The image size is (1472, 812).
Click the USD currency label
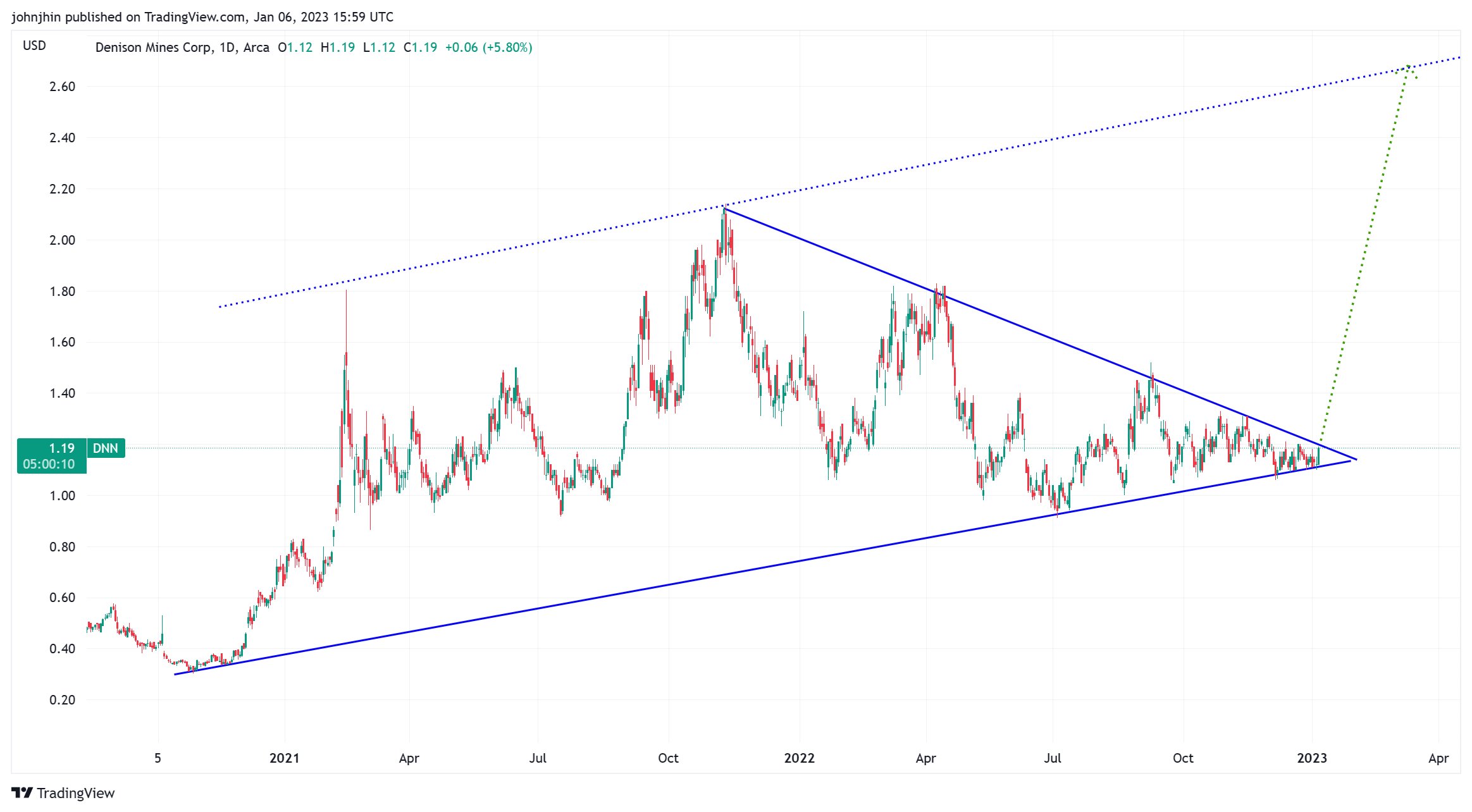34,46
